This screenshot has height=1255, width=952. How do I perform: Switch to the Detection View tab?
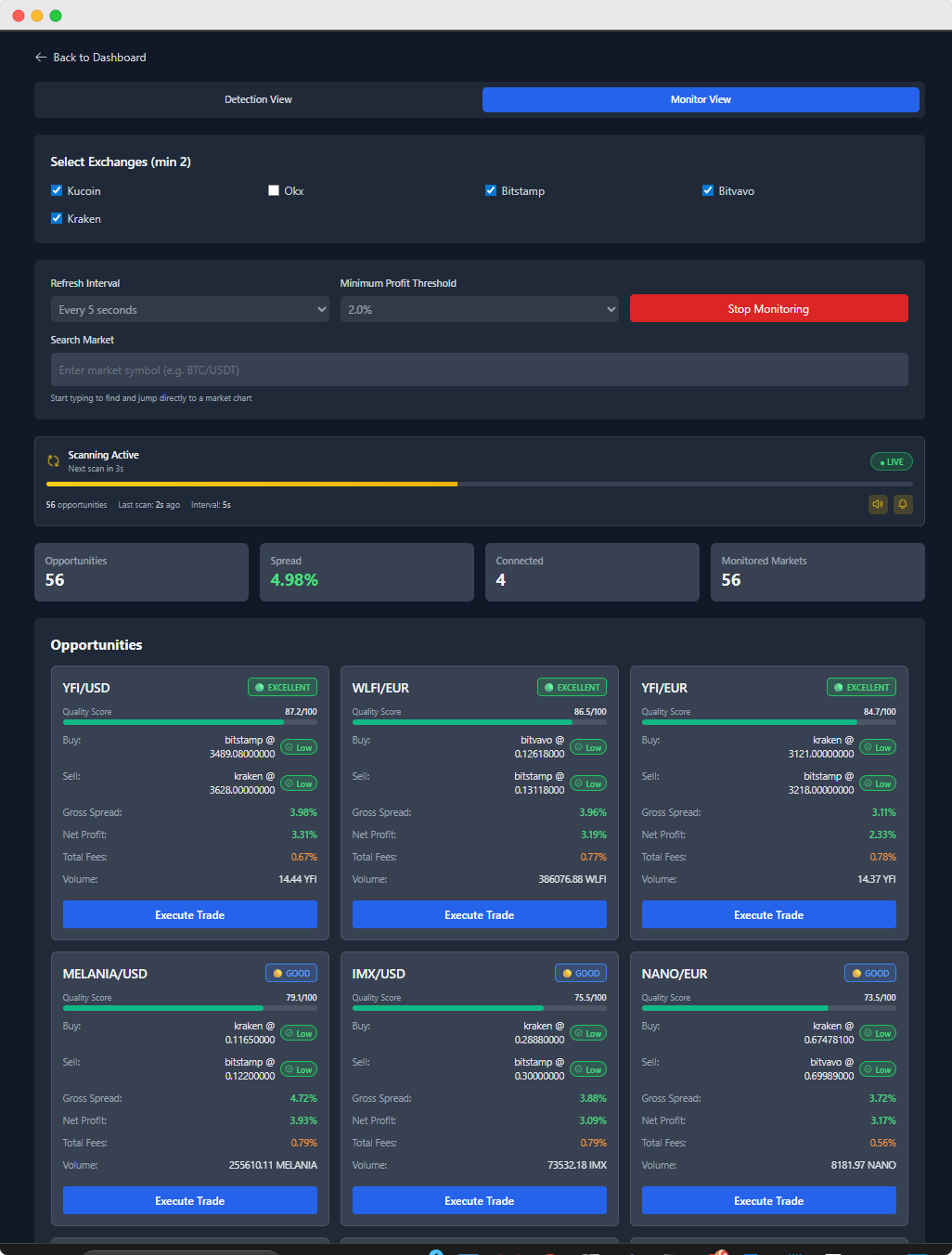258,99
